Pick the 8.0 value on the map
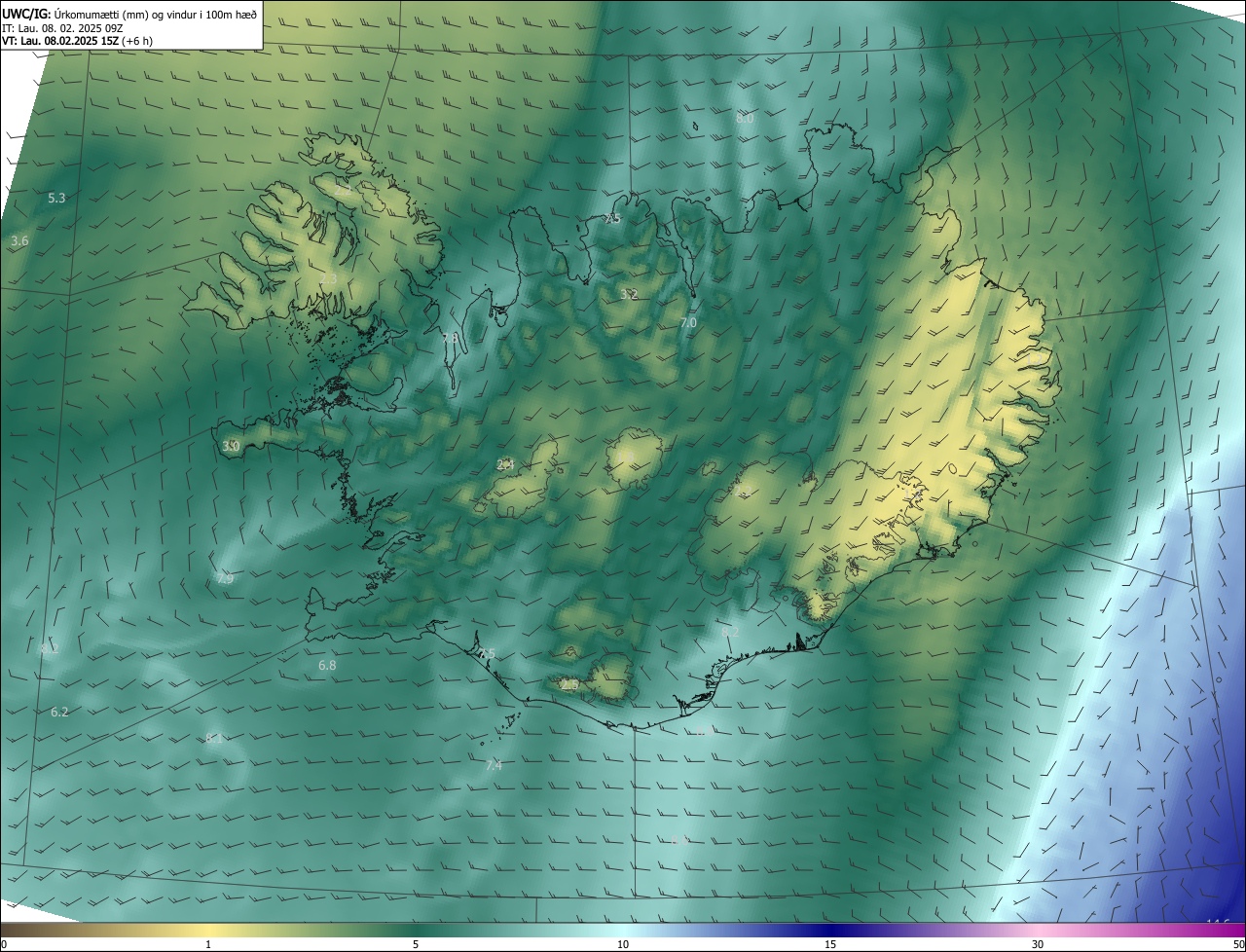This screenshot has width=1246, height=952. (745, 119)
